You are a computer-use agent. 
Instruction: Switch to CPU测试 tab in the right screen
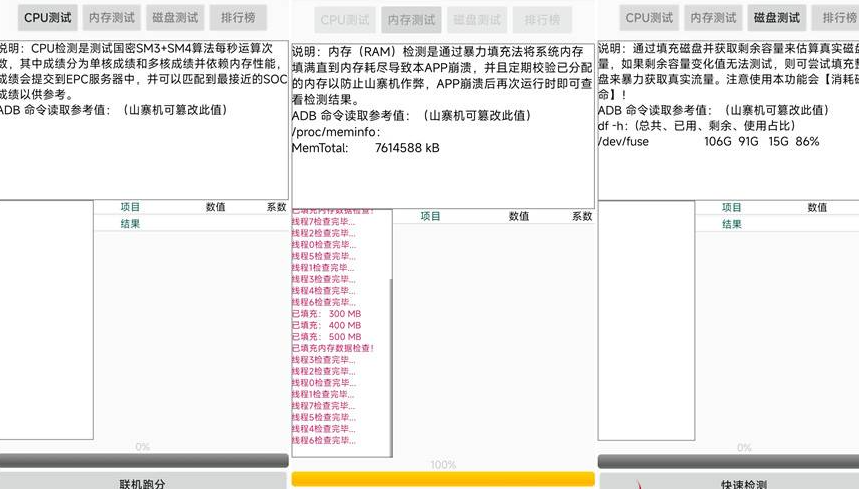click(x=649, y=18)
